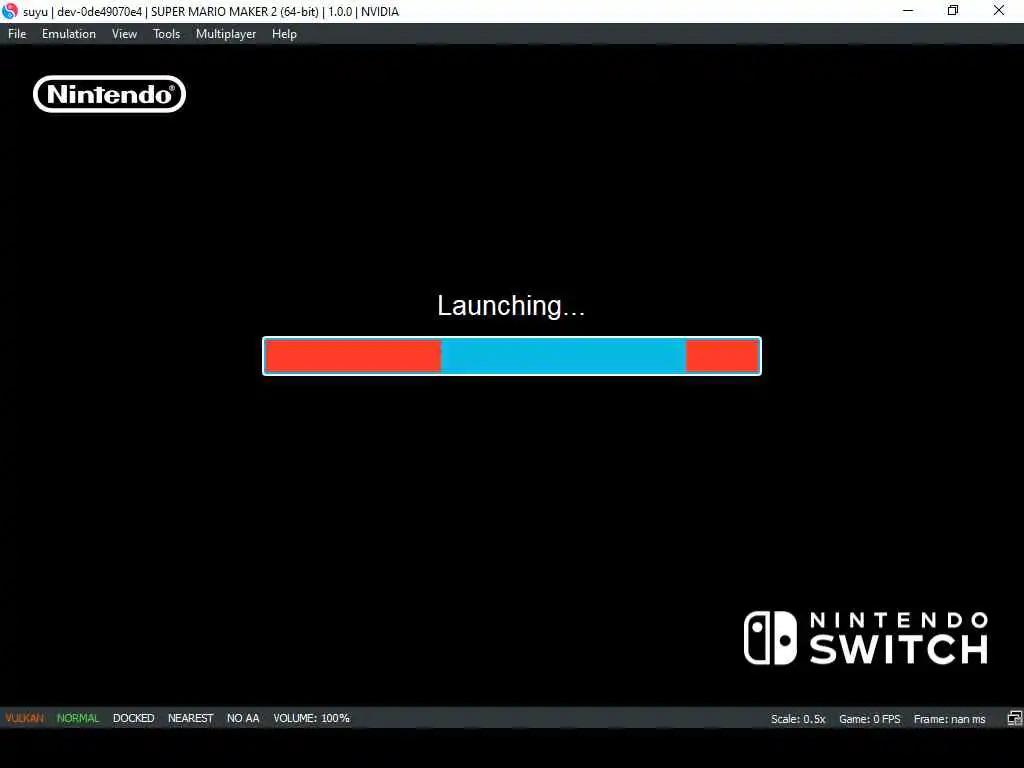Open the Tools menu
1024x768 pixels.
click(167, 34)
